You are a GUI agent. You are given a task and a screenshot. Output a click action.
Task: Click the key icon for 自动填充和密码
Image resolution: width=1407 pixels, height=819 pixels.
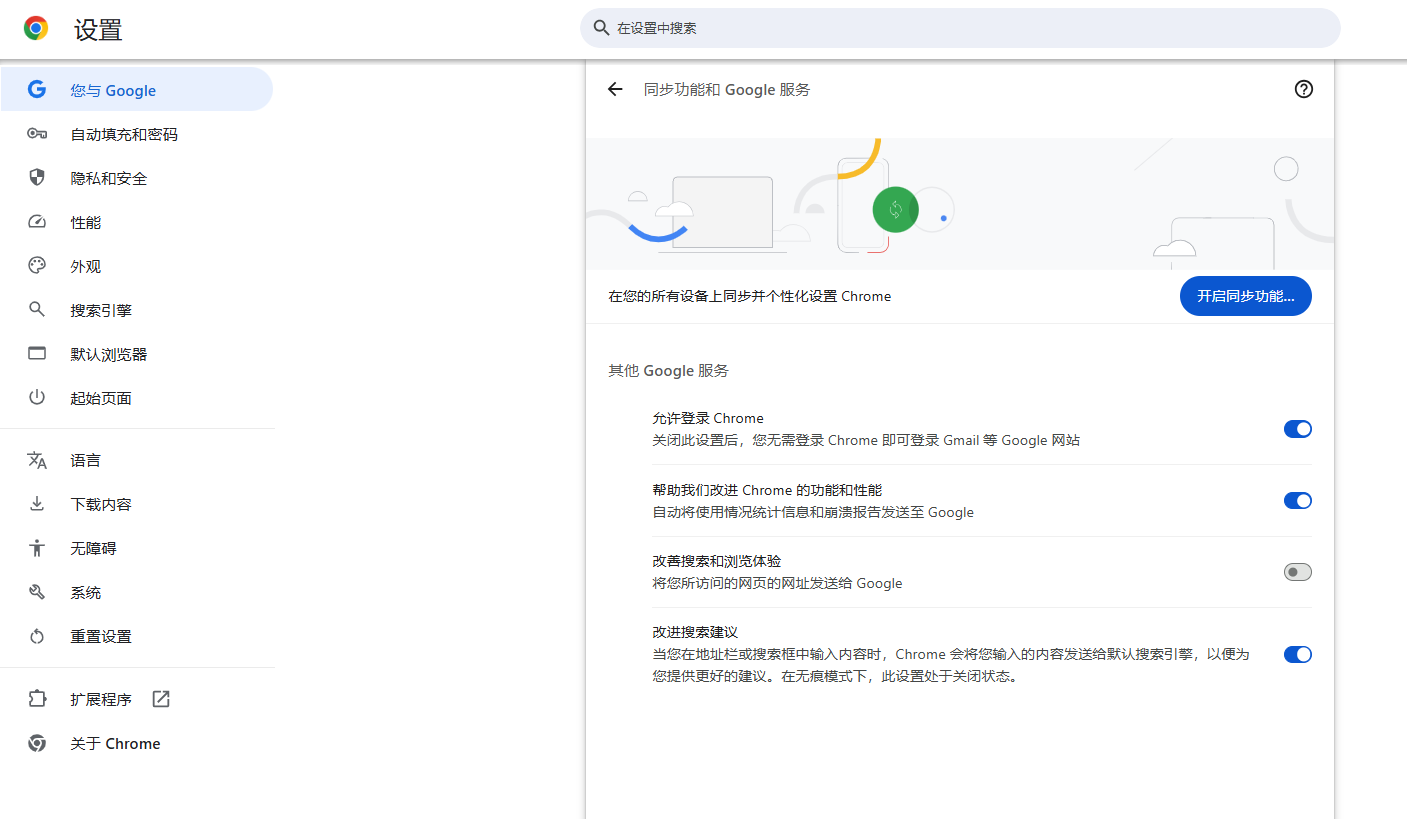pos(37,134)
